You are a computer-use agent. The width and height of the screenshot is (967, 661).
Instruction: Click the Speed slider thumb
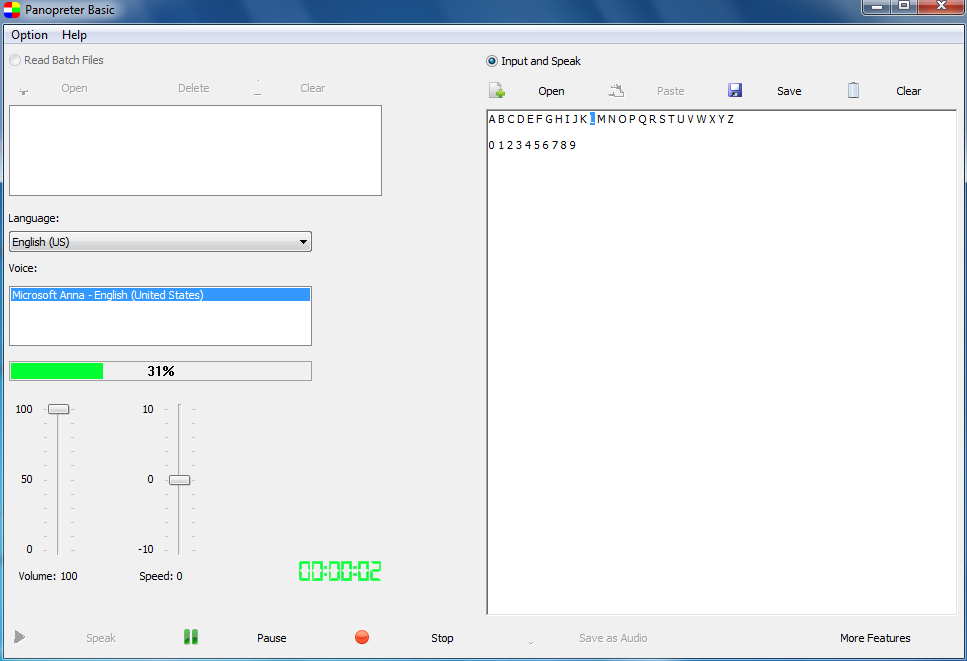(179, 480)
